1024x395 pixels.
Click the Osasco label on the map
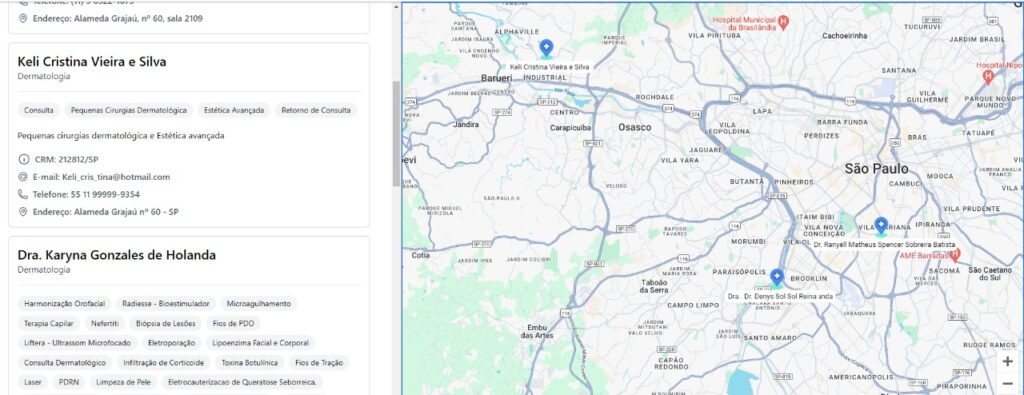coord(635,127)
